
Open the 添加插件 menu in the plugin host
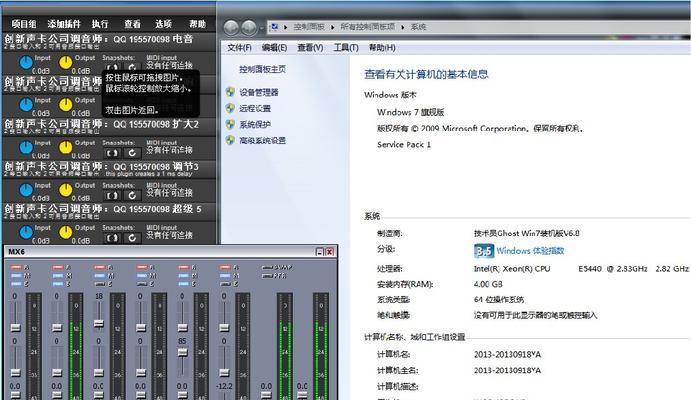click(x=64, y=24)
